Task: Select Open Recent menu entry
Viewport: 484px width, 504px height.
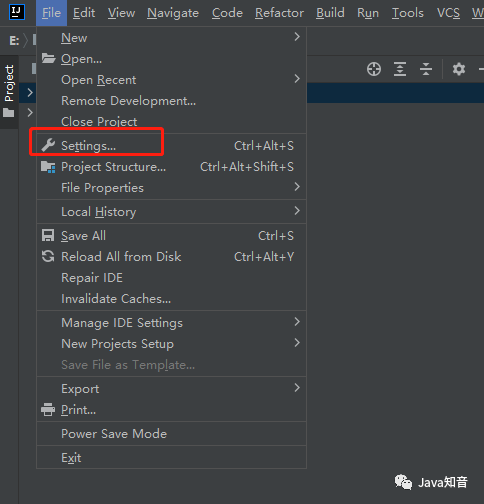Action: (171, 80)
